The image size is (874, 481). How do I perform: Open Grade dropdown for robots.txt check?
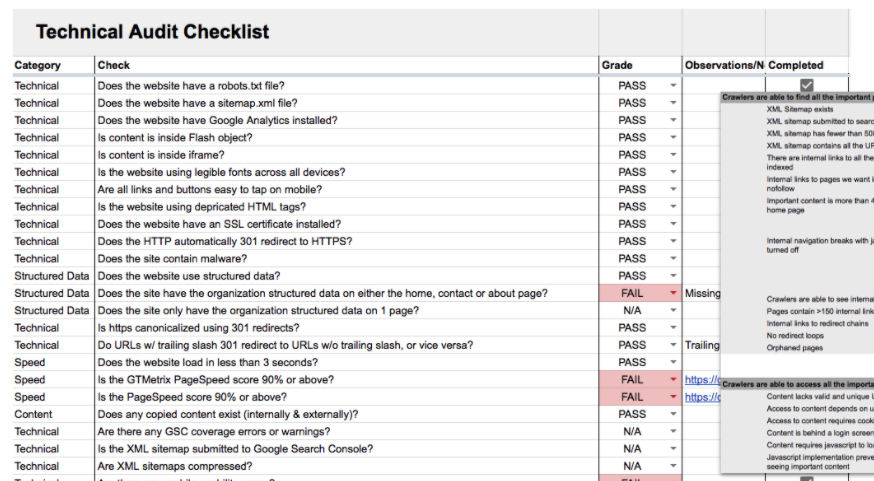pyautogui.click(x=673, y=86)
